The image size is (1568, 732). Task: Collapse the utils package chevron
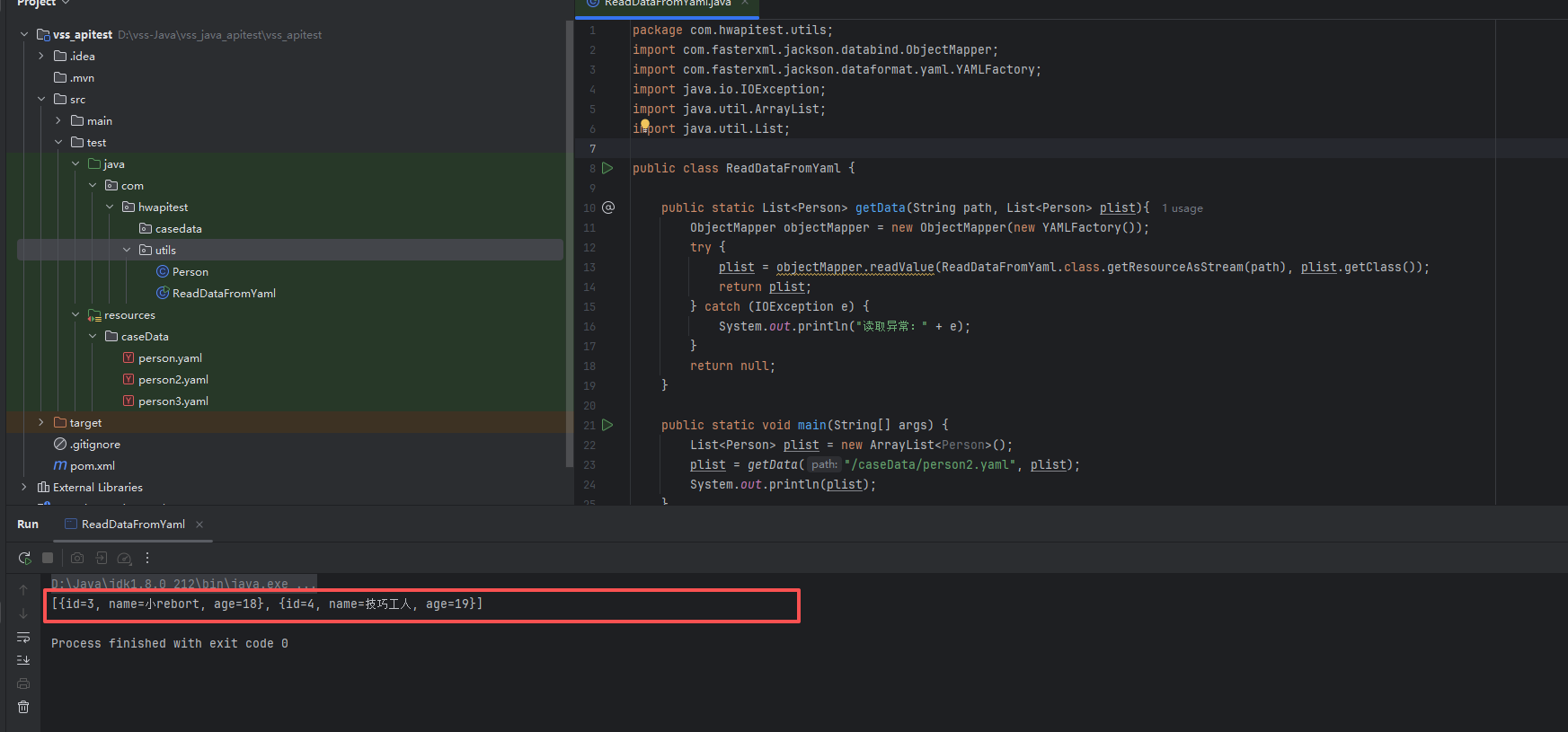127,251
